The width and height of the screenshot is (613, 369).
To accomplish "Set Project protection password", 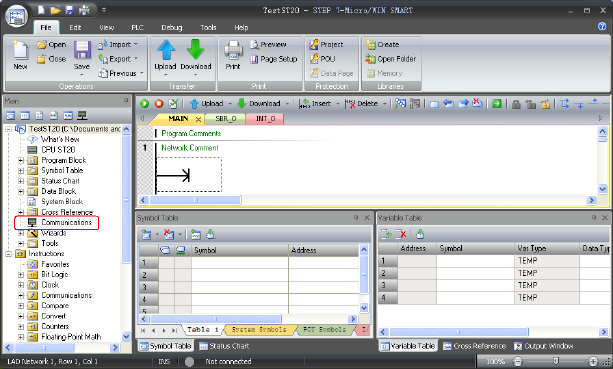I will pos(326,45).
